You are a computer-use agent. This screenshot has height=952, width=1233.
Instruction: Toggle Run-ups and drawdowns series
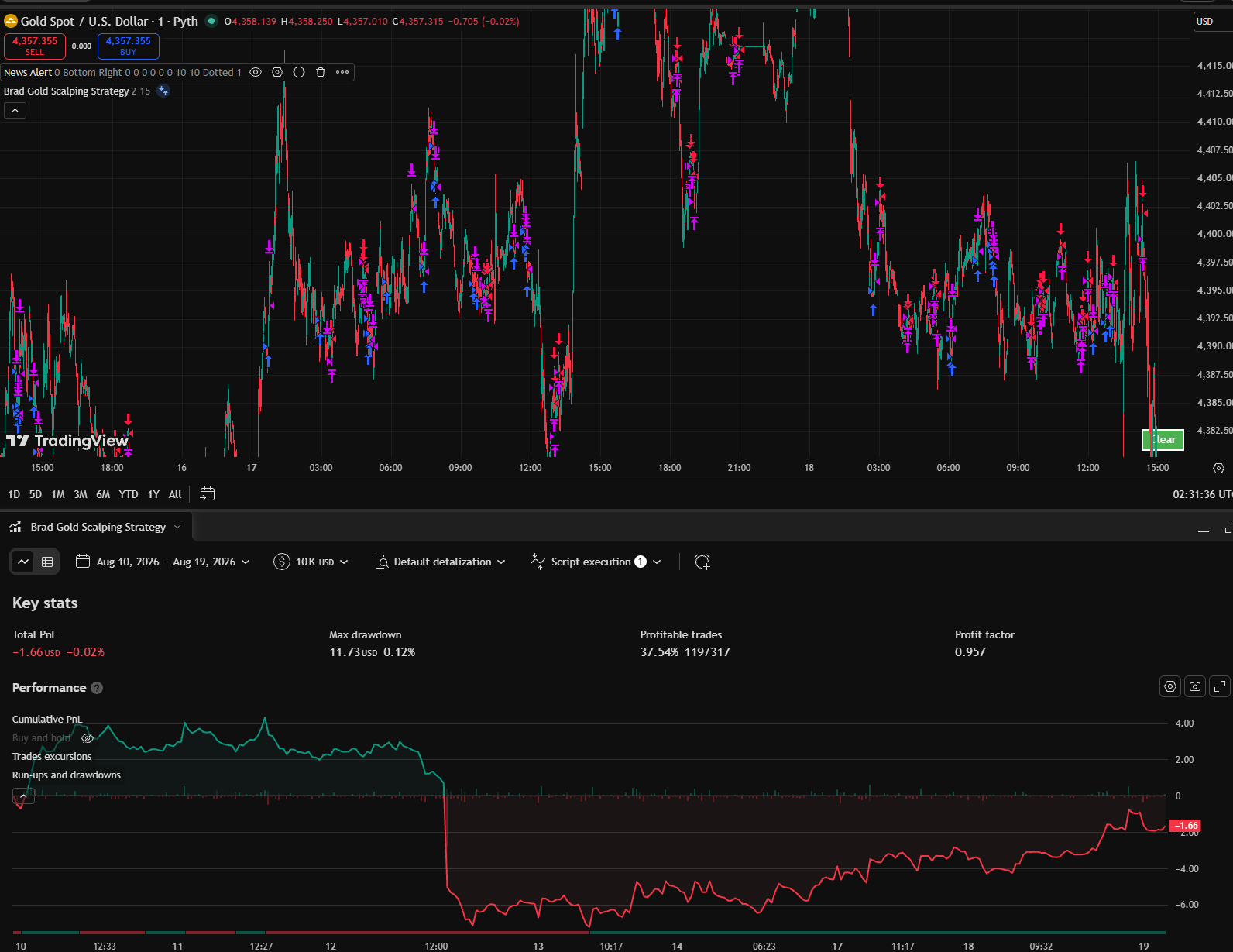coord(67,775)
